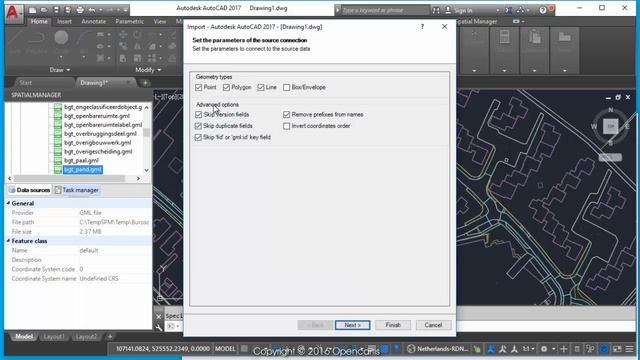
Task: Open the Netherlands-RDN coordinate system selector
Action: [x=438, y=349]
